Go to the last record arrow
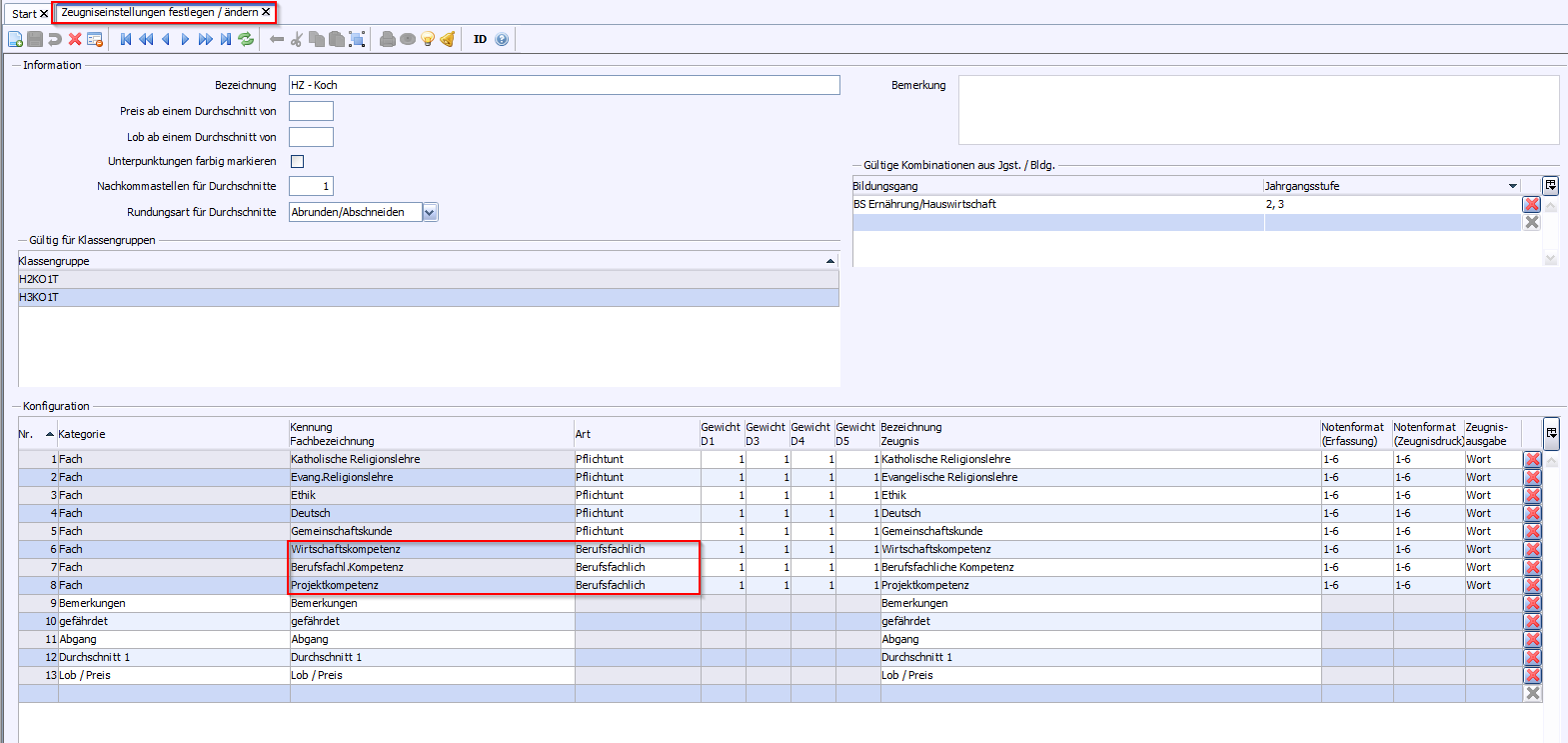Screen dimensions: 1568x743 point(226,39)
